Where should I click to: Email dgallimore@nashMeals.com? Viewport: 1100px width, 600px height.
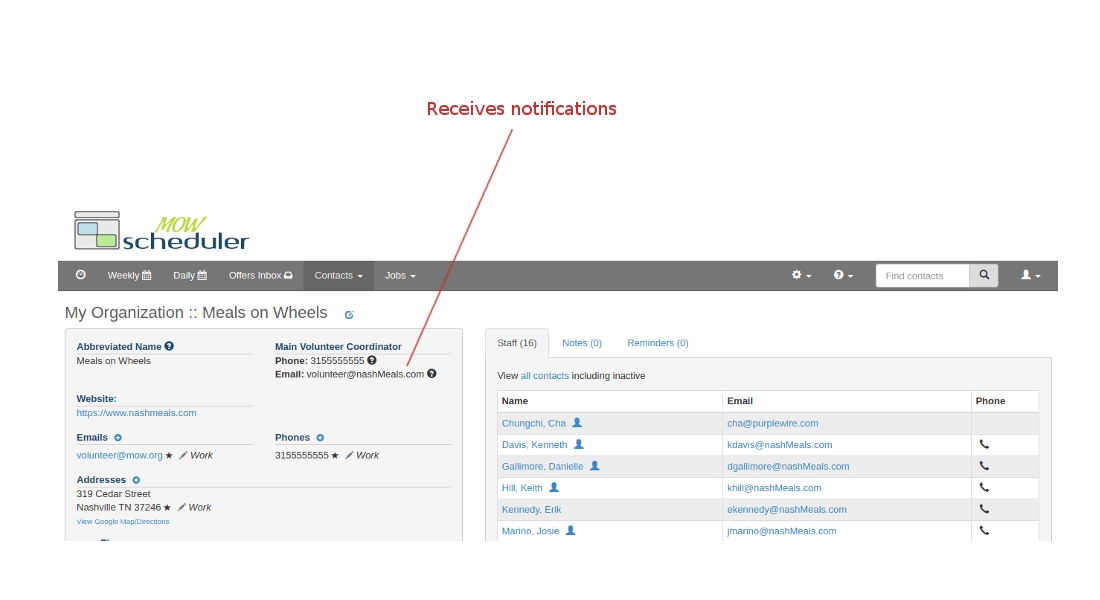click(x=788, y=467)
